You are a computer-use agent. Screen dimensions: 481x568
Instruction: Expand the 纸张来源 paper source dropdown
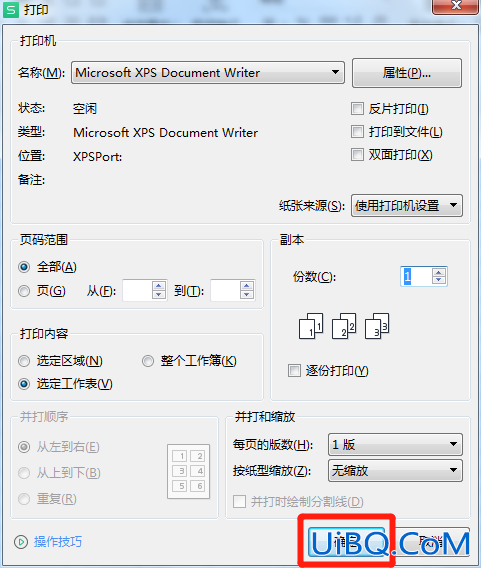tap(407, 205)
